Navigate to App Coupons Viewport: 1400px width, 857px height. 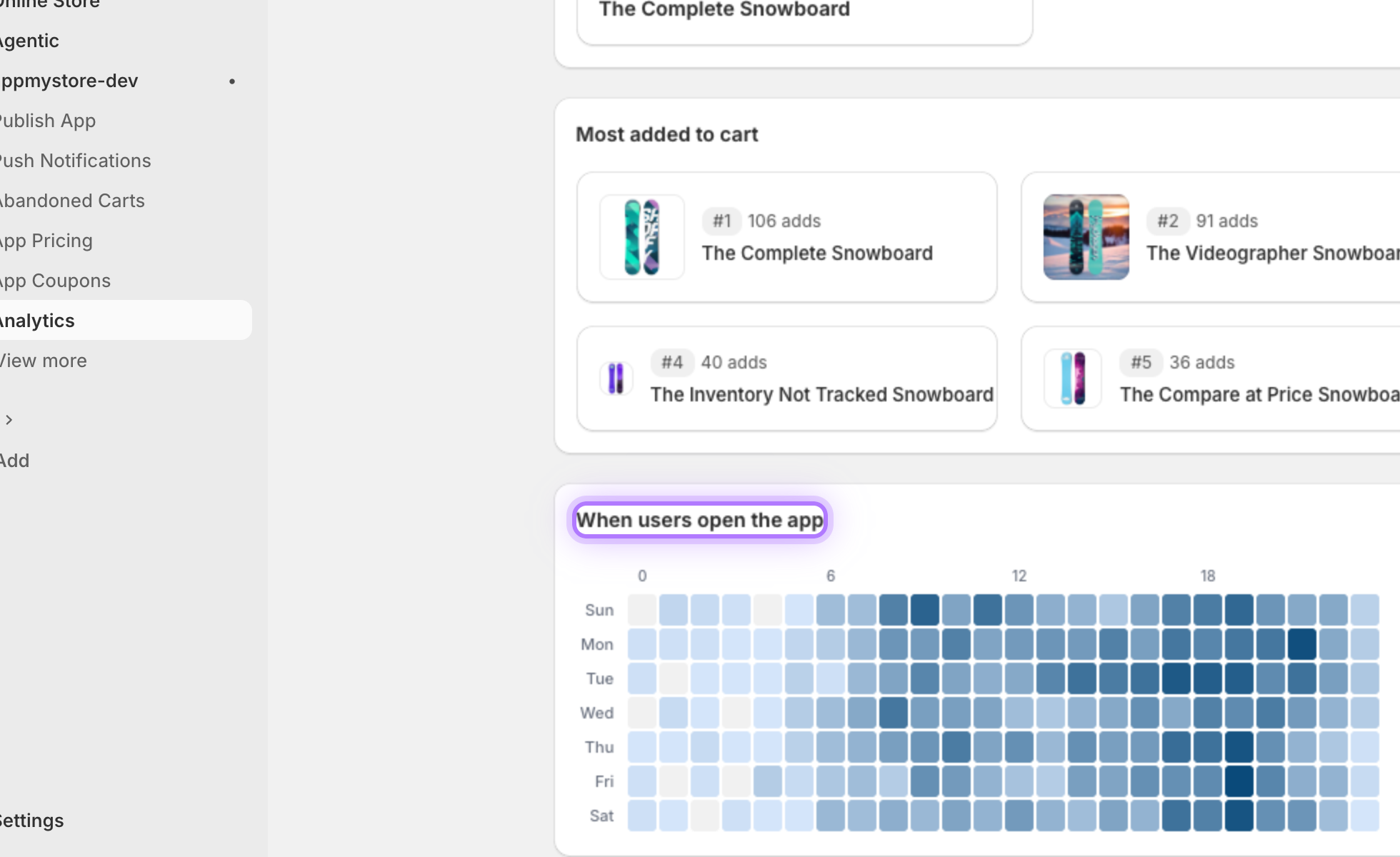coord(55,281)
